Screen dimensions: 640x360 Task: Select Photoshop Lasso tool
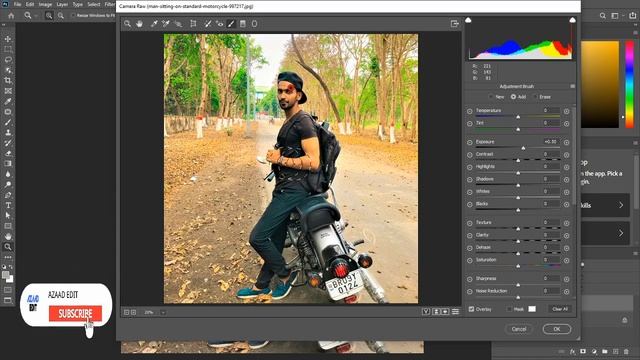click(8, 60)
